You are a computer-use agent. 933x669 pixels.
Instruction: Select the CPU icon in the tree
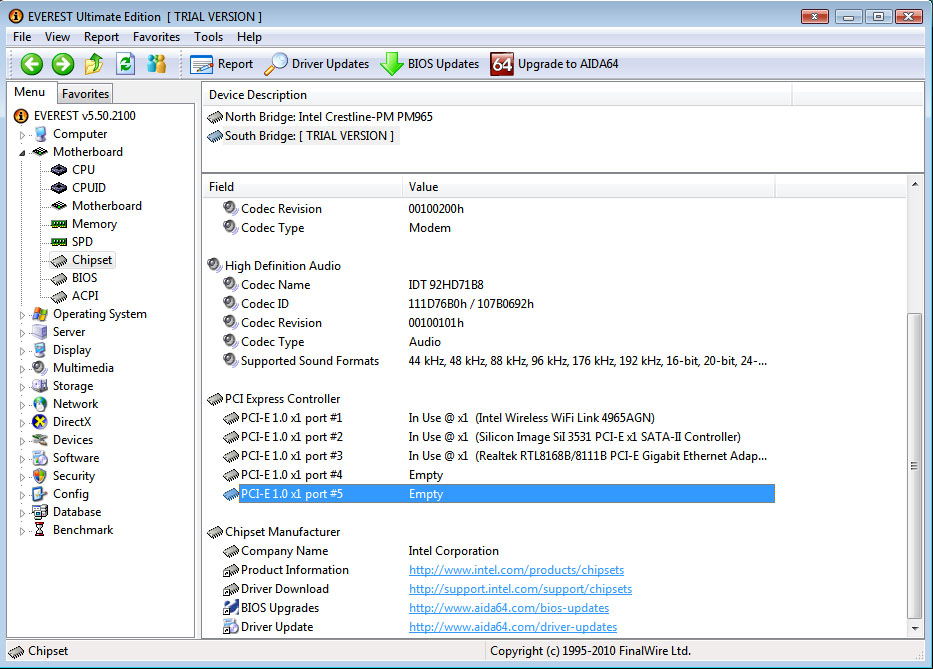(59, 170)
